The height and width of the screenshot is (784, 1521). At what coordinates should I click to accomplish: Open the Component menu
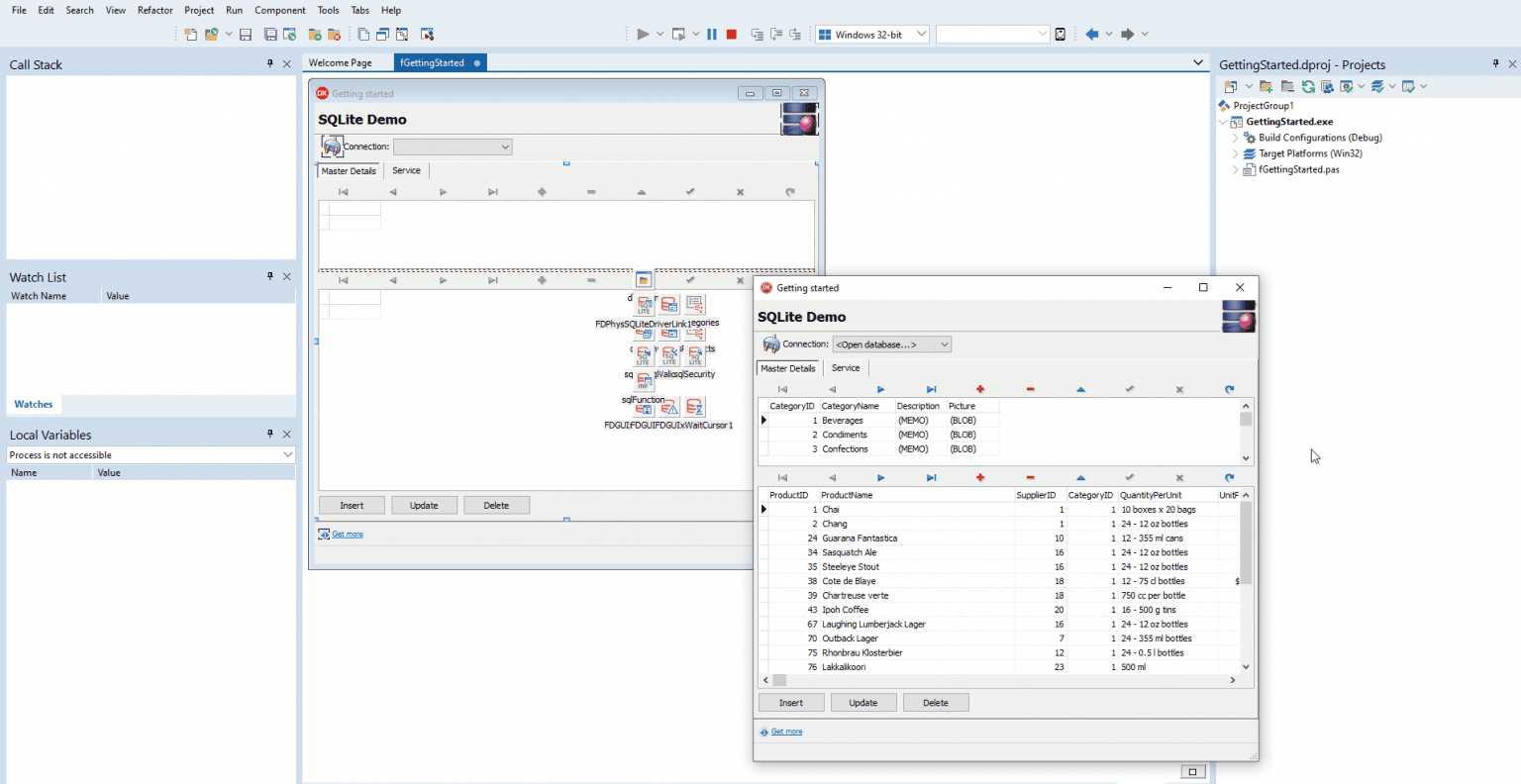click(280, 10)
